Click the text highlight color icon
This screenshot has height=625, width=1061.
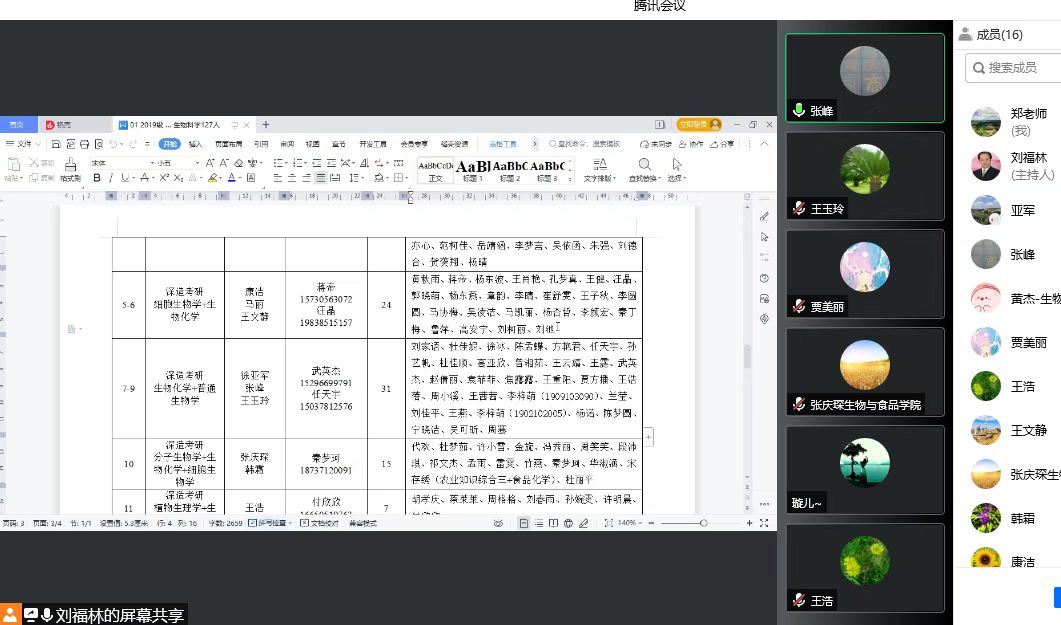213,178
